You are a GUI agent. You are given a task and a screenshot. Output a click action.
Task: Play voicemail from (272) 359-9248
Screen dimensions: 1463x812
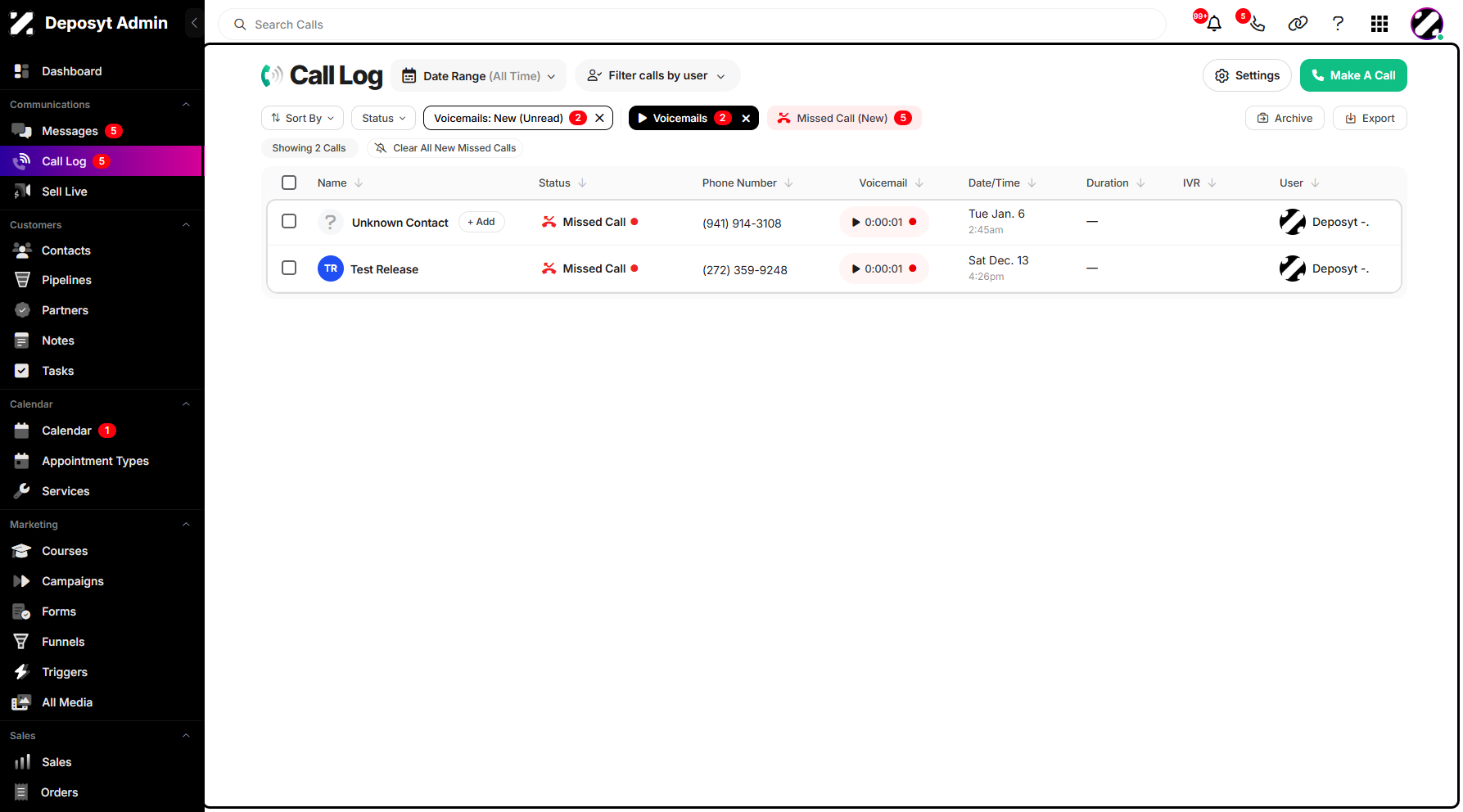(883, 268)
